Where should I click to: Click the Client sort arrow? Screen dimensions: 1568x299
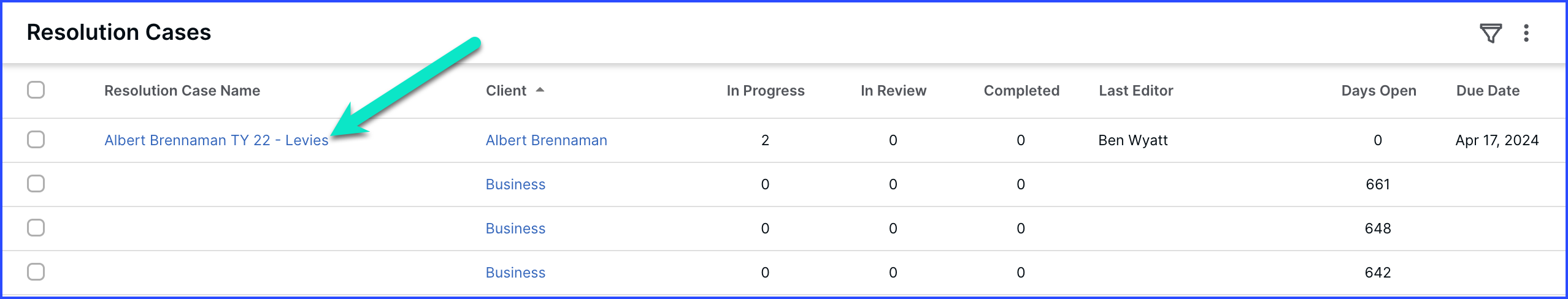(540, 90)
